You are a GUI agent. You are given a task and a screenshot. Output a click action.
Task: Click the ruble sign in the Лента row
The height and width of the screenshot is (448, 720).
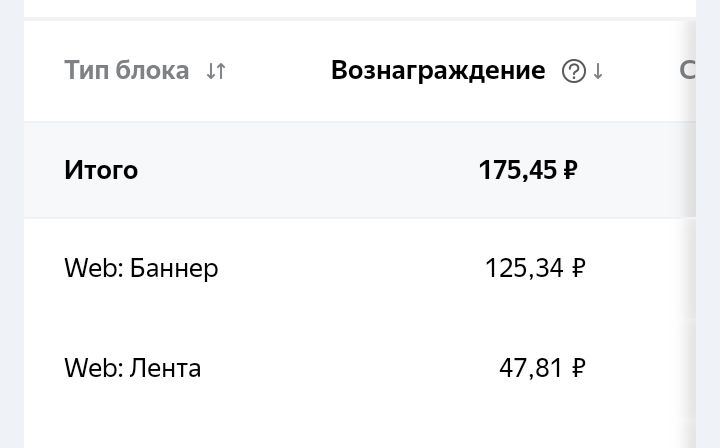tap(578, 368)
